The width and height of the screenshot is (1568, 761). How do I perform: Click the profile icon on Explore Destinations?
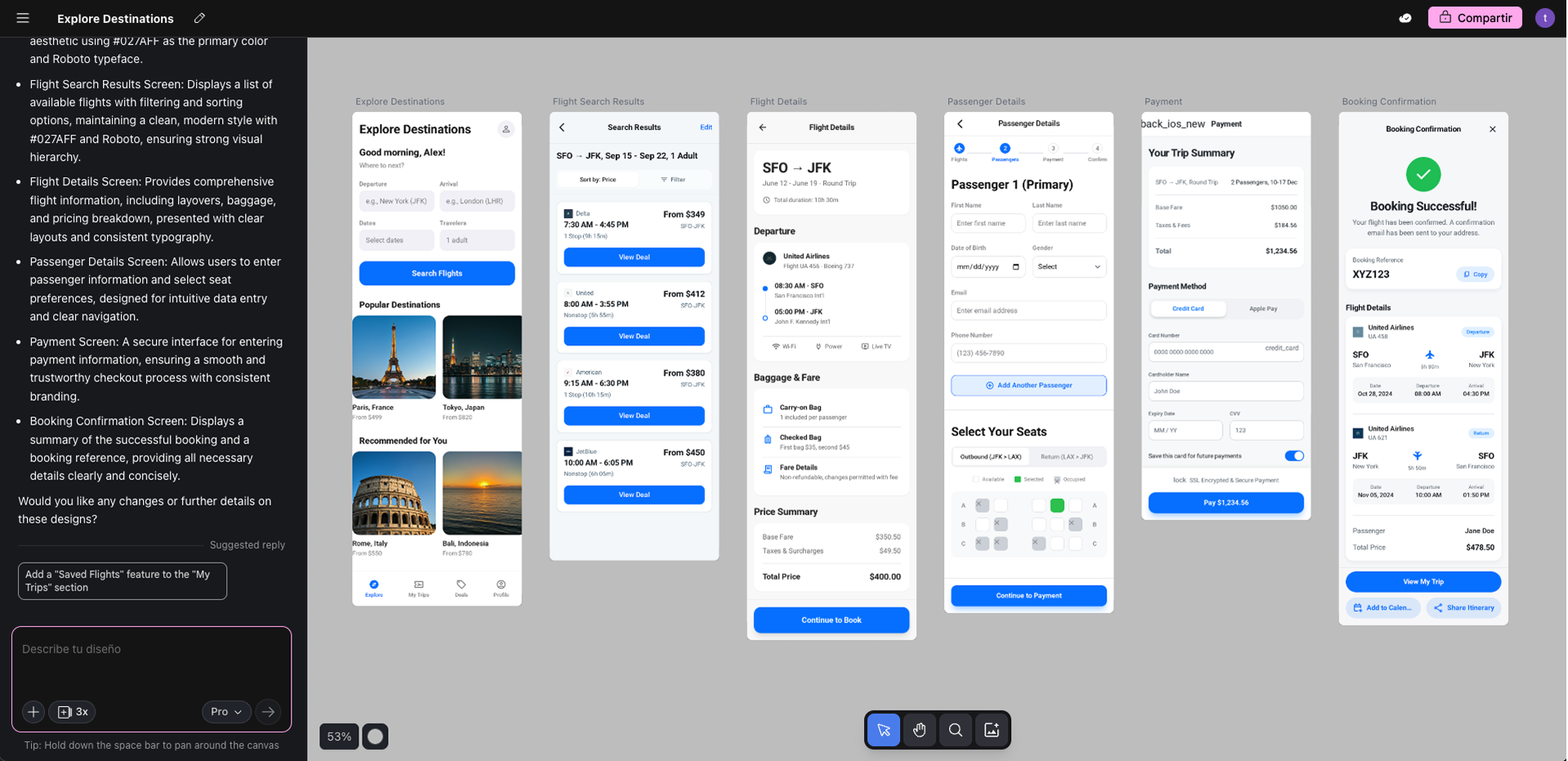[x=506, y=129]
